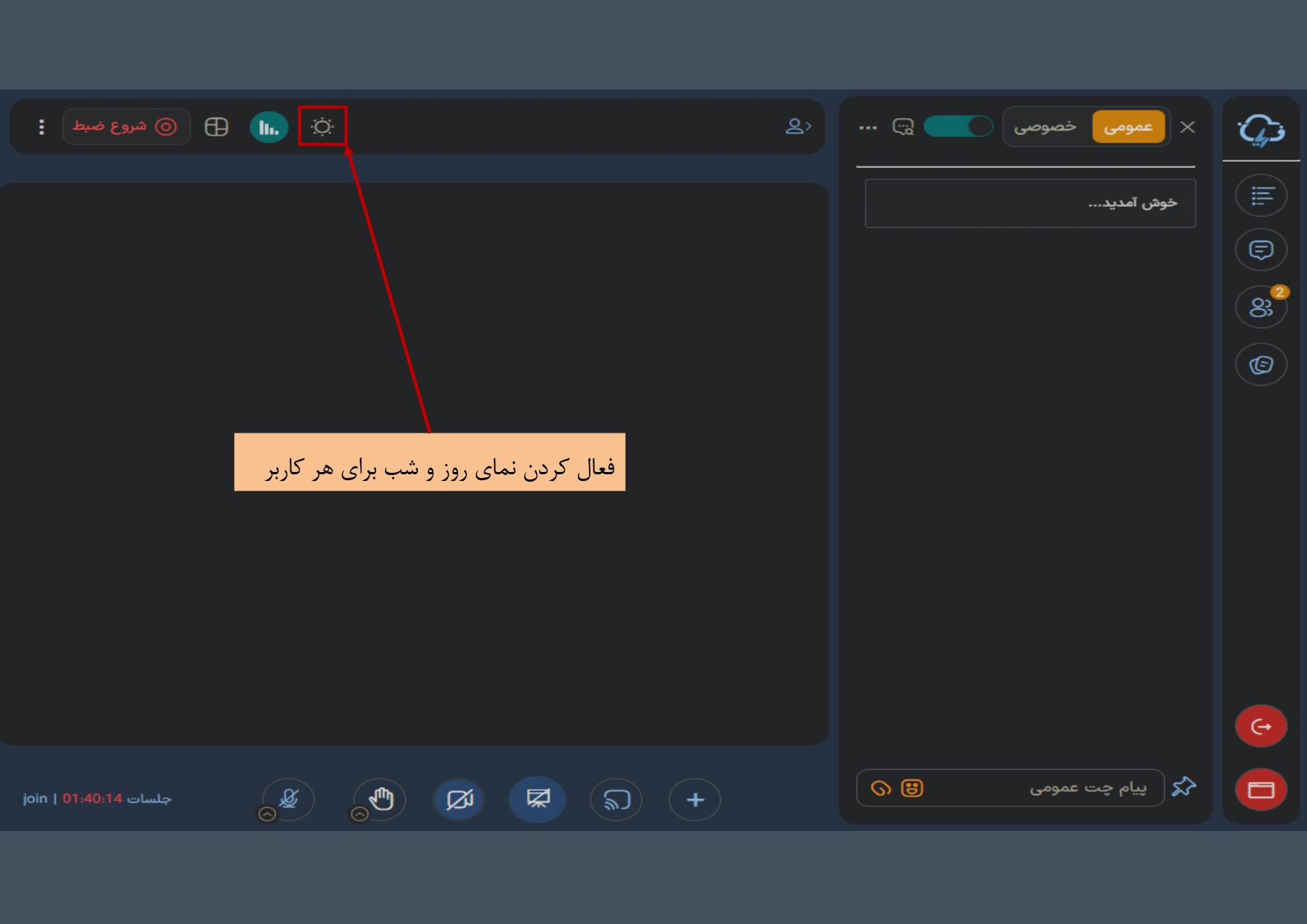Screen dimensions: 1307x924
Task: Click the public chat message field
Action: tap(1043, 788)
